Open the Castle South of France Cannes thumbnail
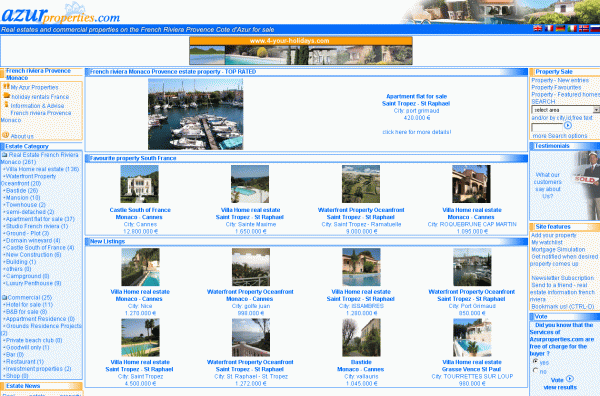 [140, 184]
